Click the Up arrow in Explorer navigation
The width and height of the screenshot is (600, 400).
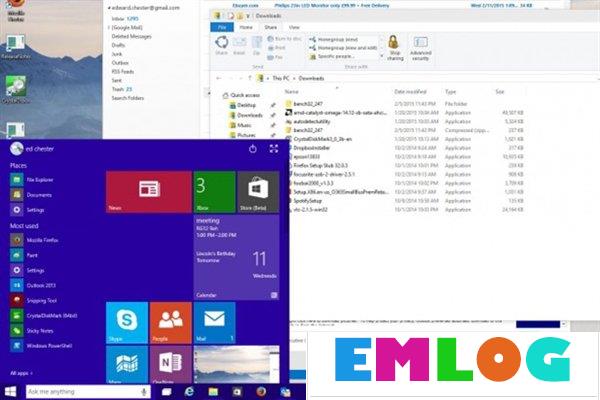point(249,78)
